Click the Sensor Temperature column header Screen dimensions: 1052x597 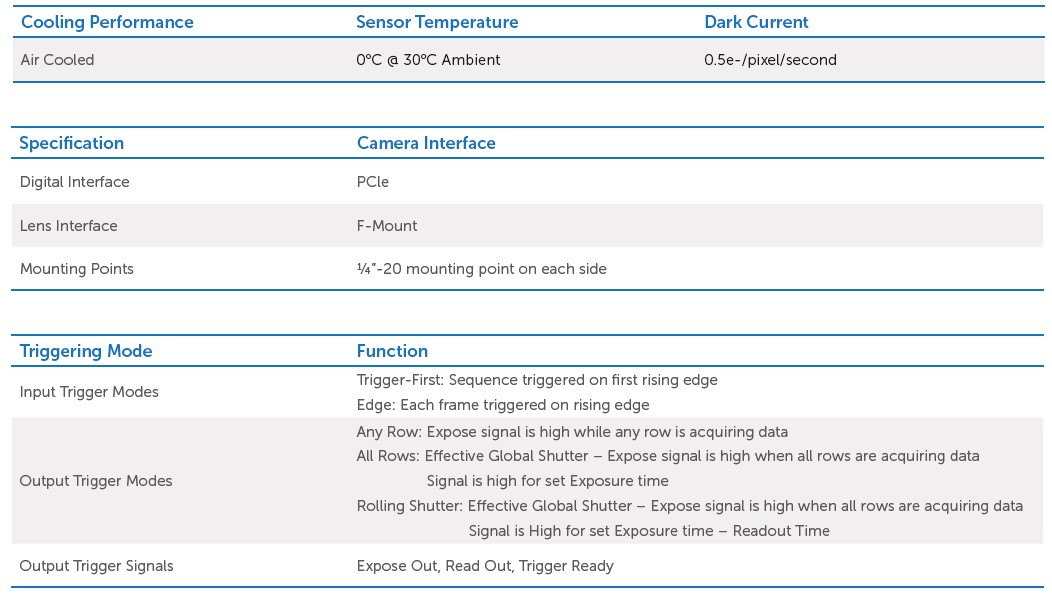pos(437,22)
